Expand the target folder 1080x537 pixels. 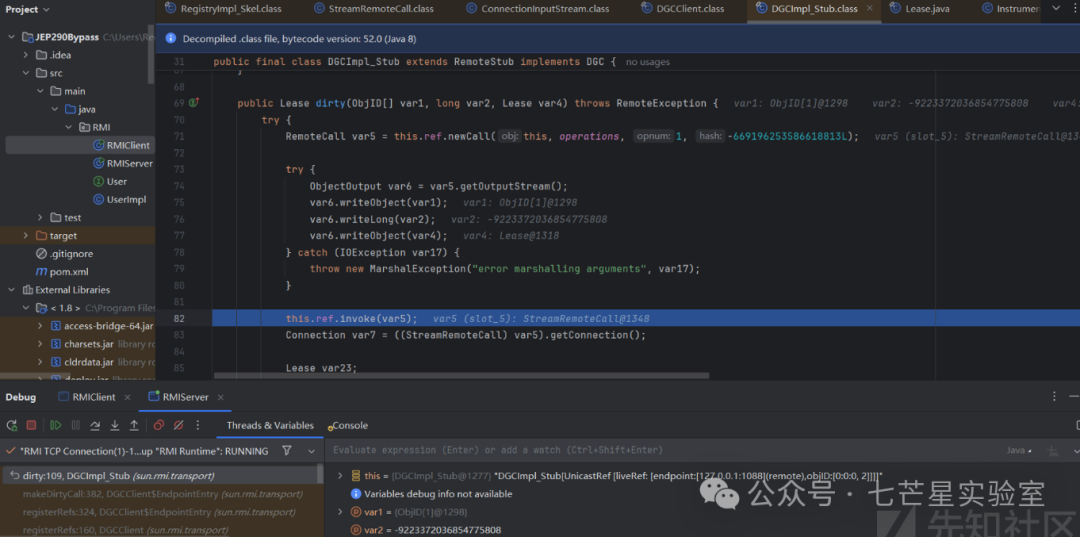point(26,235)
